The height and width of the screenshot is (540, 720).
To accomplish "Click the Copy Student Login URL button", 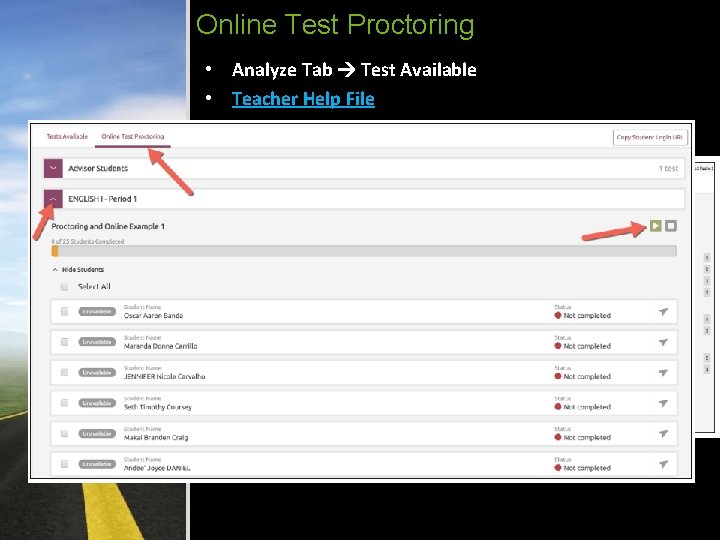I will click(650, 137).
